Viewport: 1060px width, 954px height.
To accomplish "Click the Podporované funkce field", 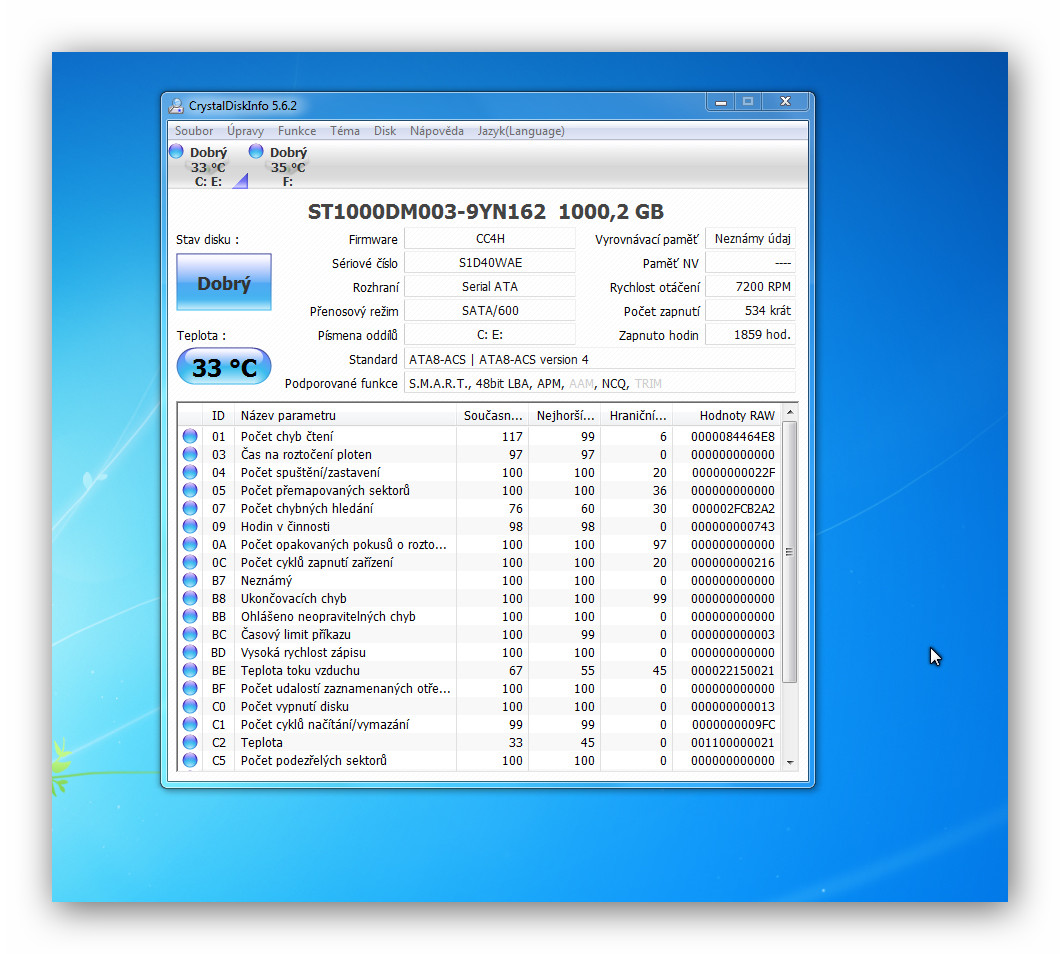I will [600, 383].
